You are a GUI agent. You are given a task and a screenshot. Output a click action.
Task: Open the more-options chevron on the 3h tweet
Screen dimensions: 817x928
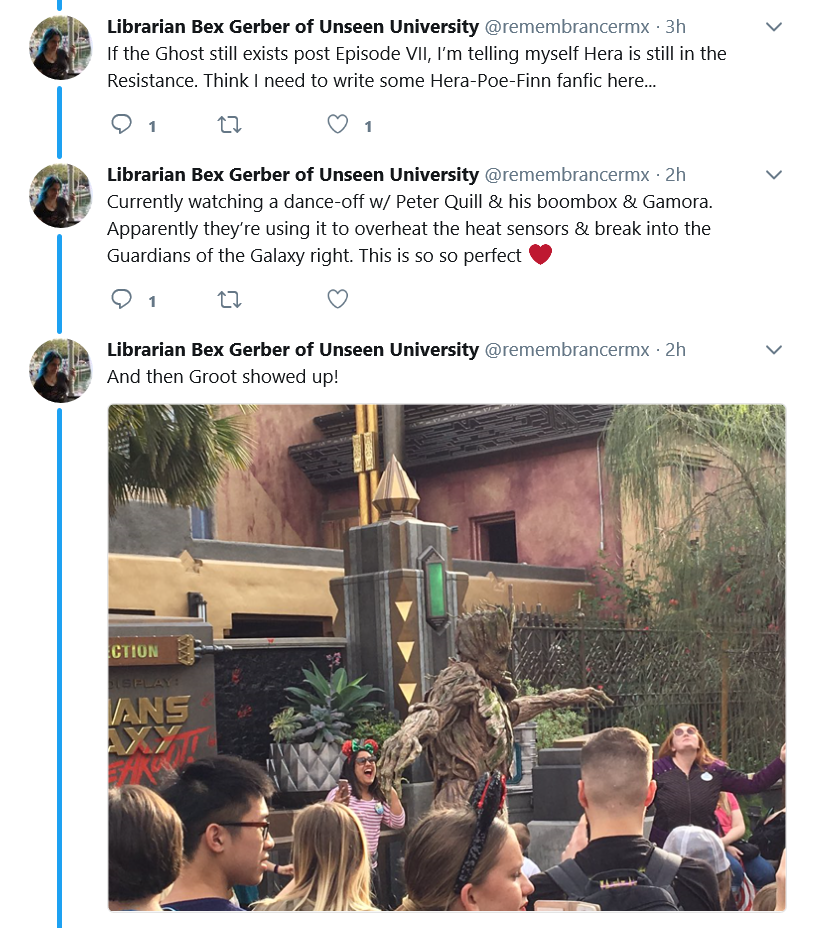[774, 27]
